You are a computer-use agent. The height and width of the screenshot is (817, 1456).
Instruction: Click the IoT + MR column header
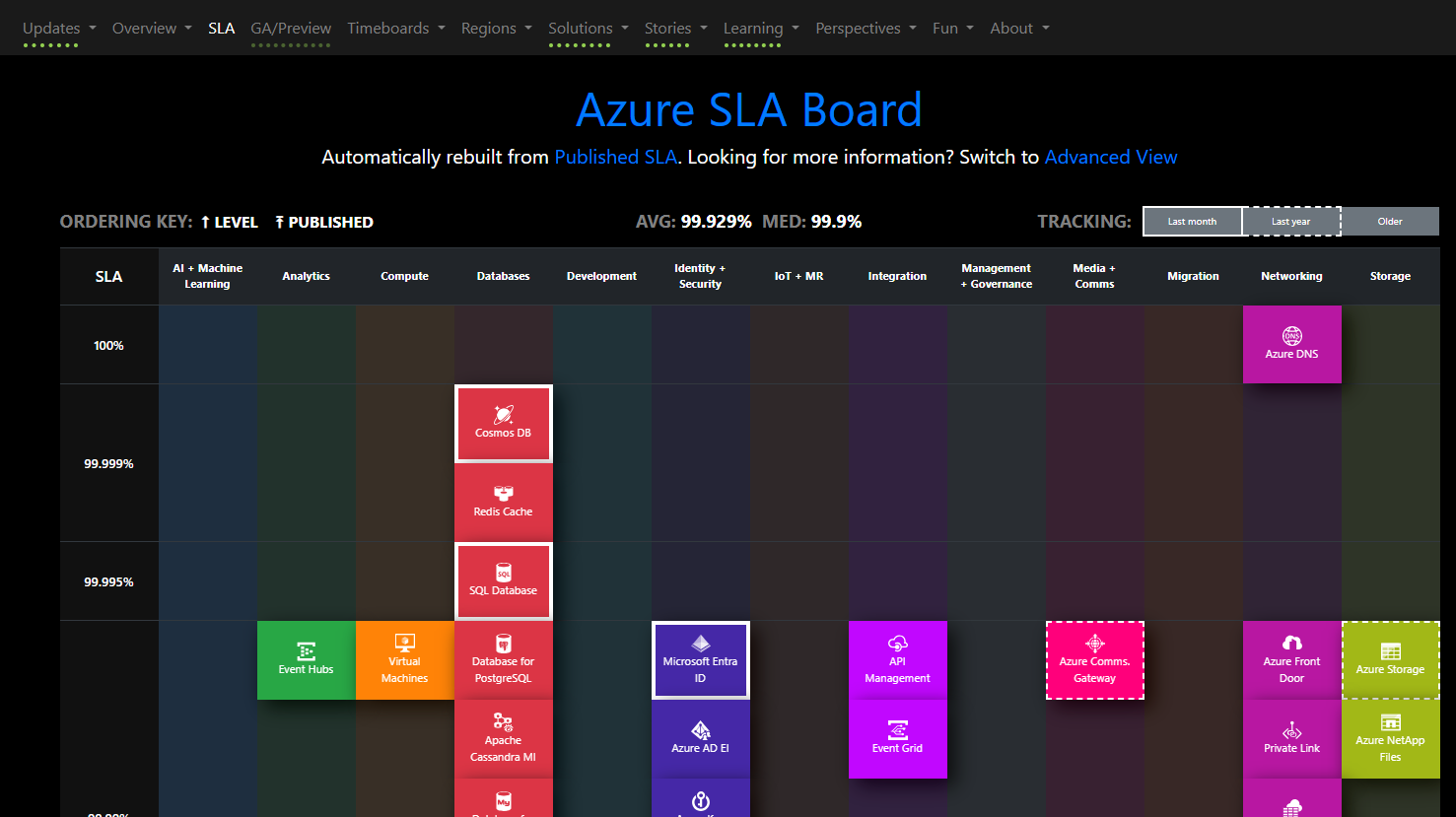click(798, 276)
